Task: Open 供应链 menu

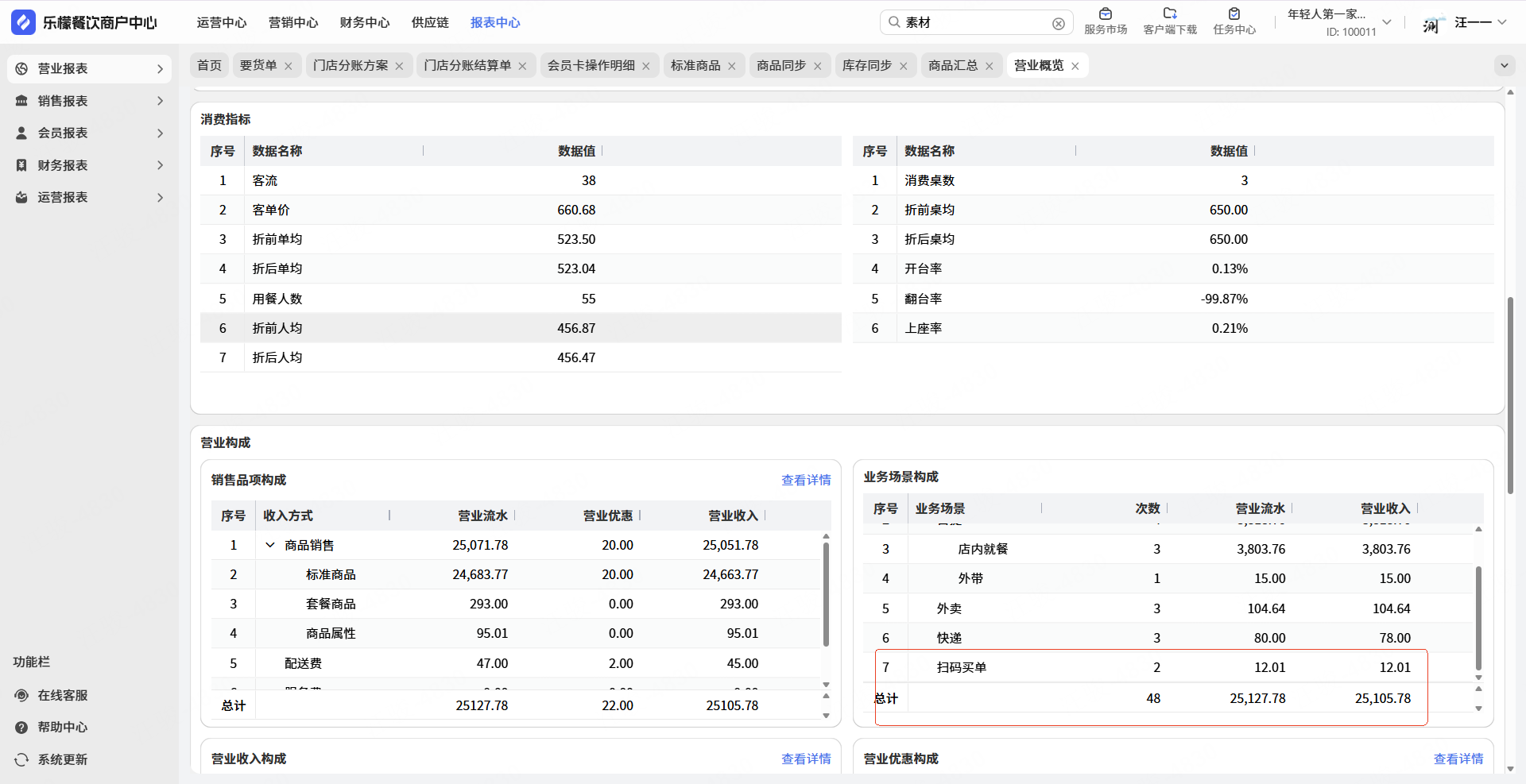Action: point(430,22)
